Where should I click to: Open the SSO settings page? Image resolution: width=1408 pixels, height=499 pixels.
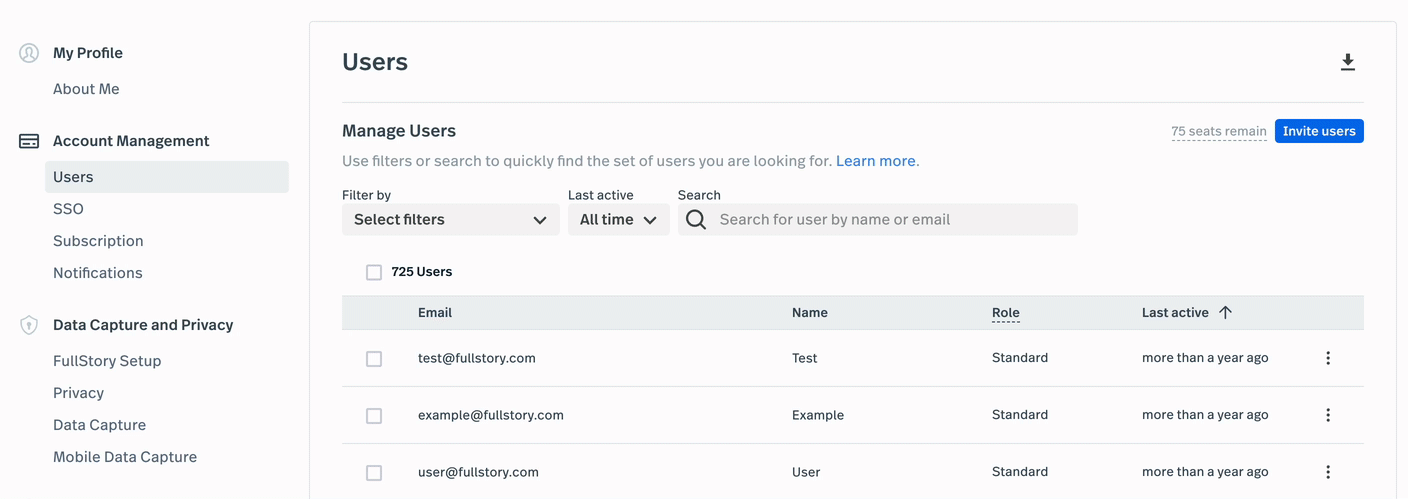click(x=68, y=209)
